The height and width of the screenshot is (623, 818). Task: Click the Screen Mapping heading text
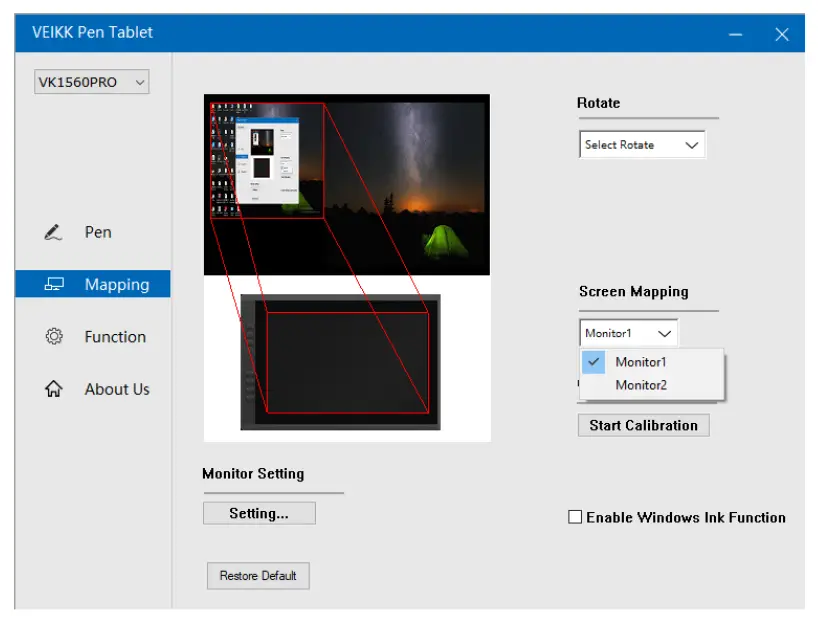634,292
